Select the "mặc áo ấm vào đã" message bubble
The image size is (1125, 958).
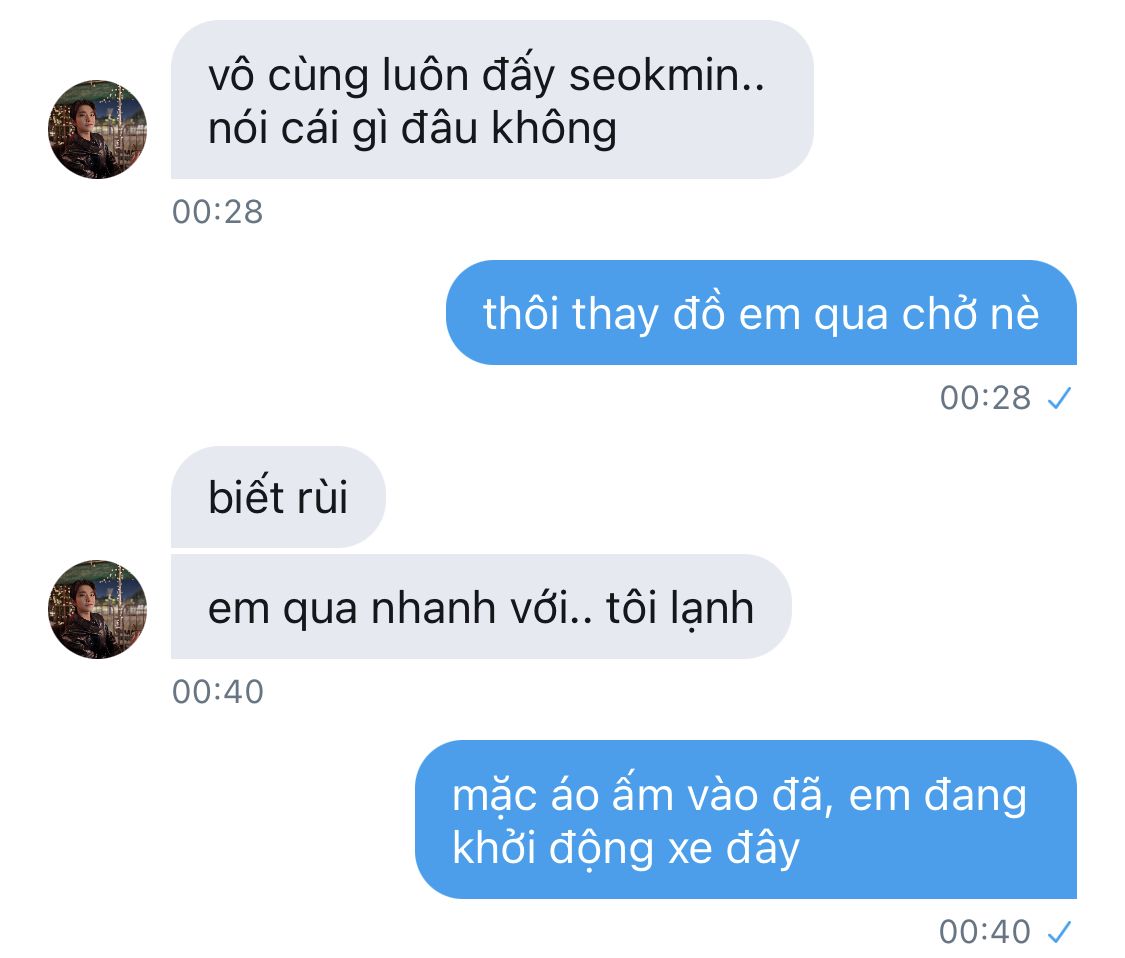(x=746, y=819)
